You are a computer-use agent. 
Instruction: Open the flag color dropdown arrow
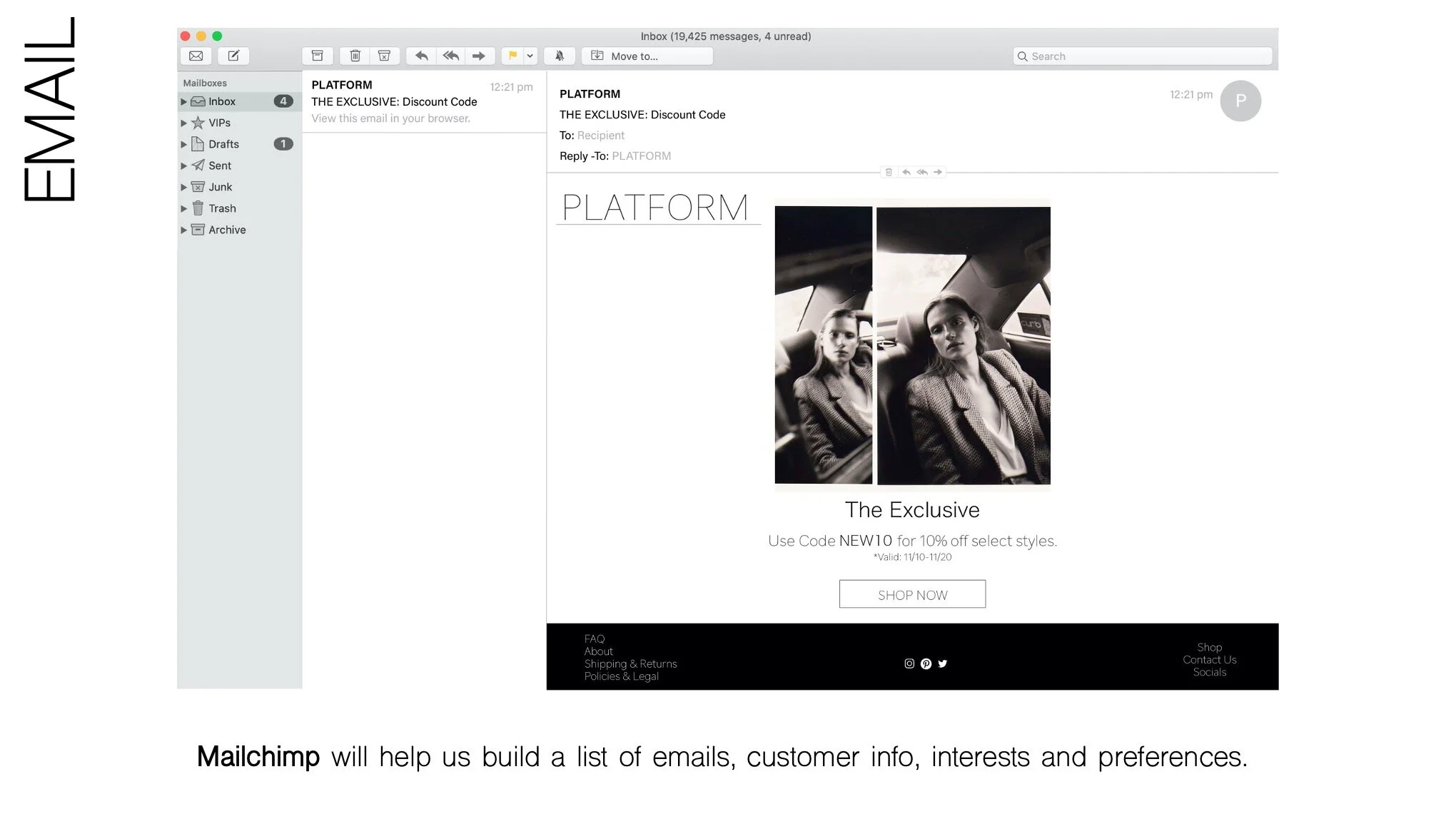pyautogui.click(x=530, y=56)
